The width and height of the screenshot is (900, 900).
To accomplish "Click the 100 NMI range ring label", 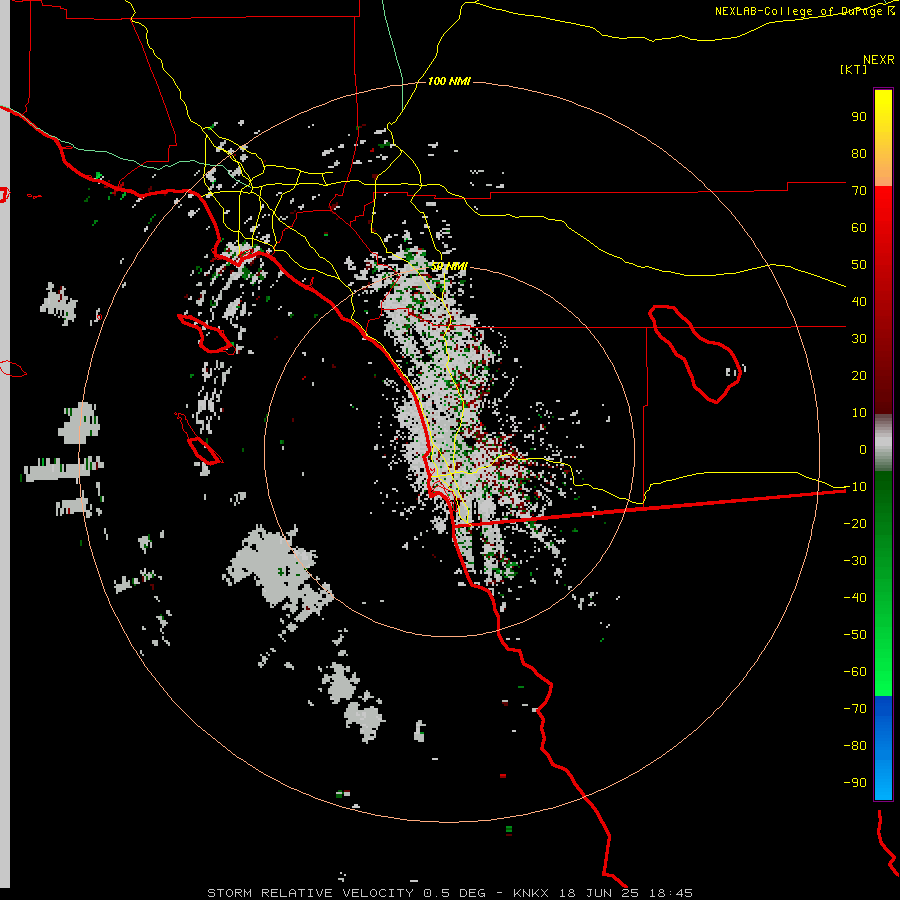I will (449, 82).
